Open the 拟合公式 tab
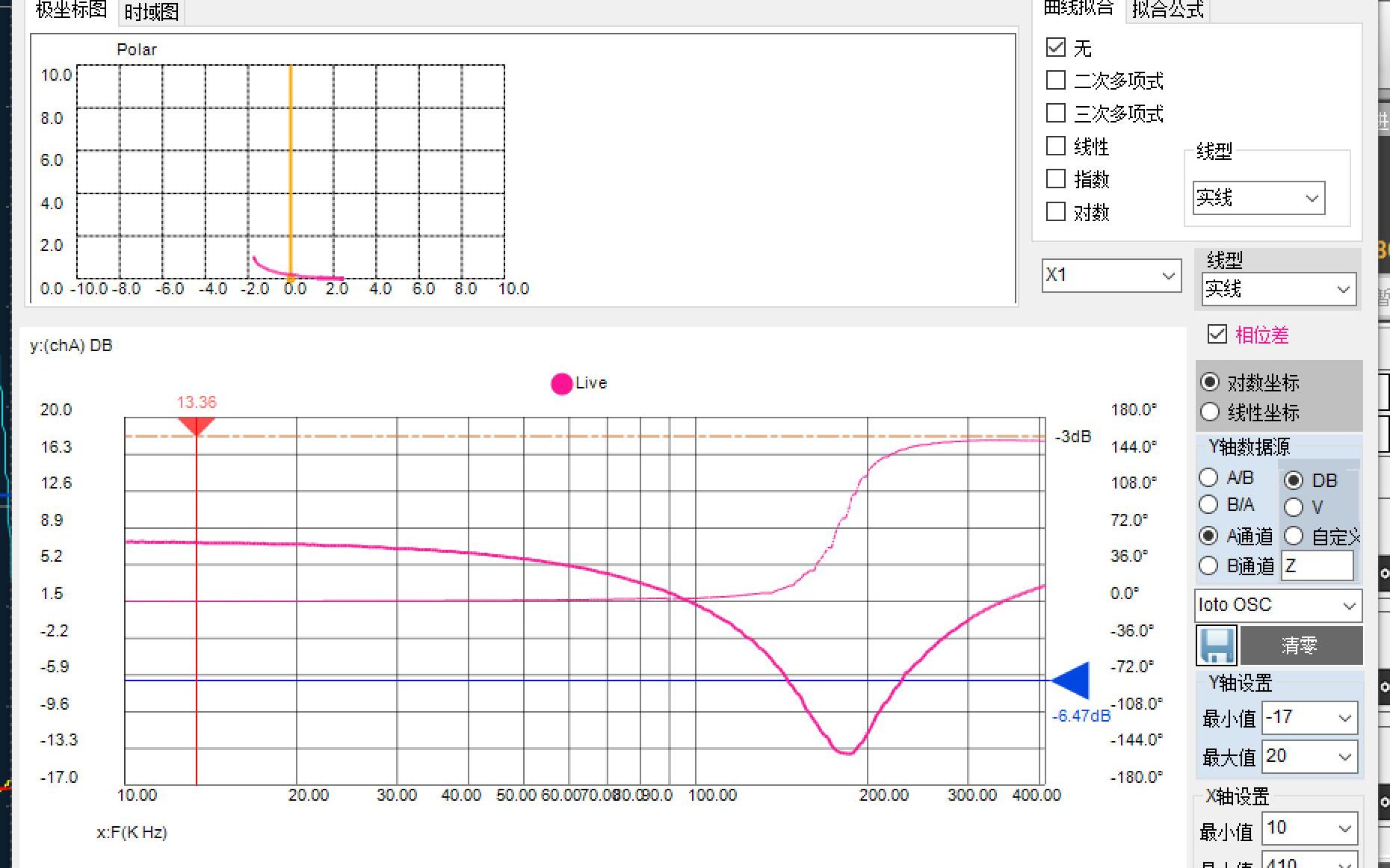The width and height of the screenshot is (1390, 868). pos(1167,10)
